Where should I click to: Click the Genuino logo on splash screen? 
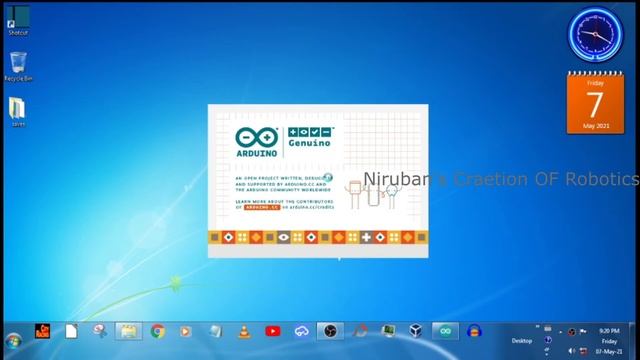coord(311,137)
